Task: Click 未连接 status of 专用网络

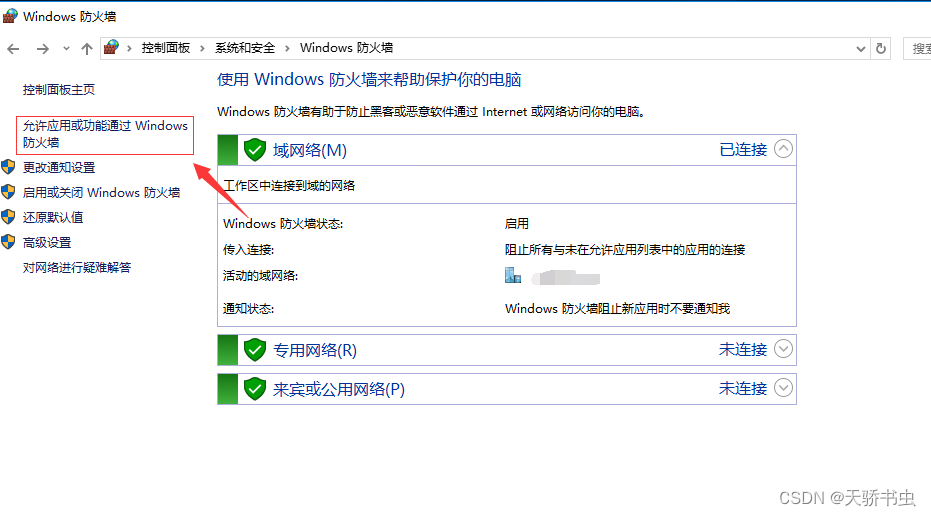Action: (743, 350)
